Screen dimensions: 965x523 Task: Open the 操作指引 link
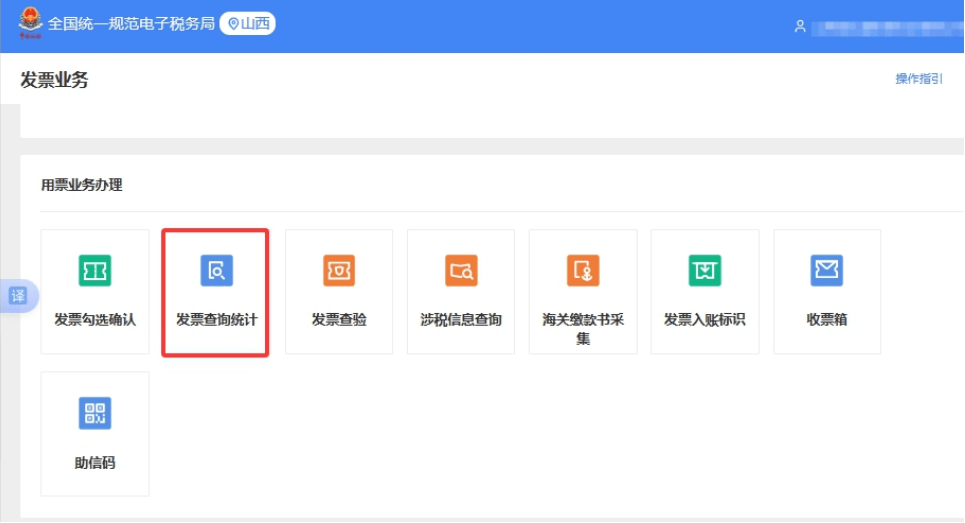coord(918,79)
